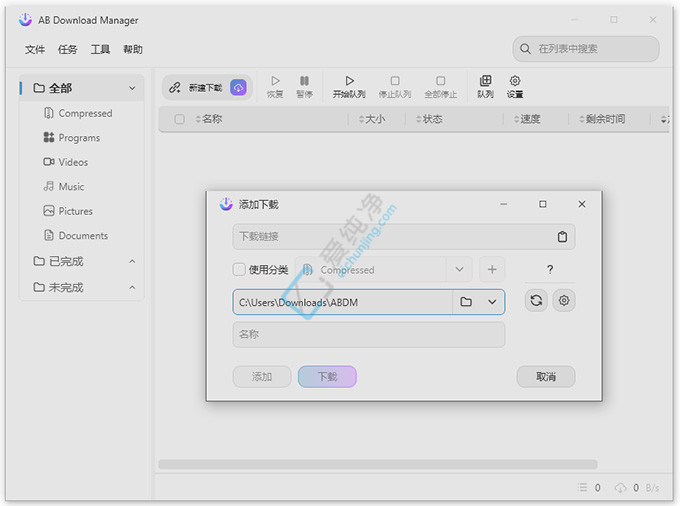680x506 pixels.
Task: Click the refresh link info icon
Action: [x=536, y=300]
